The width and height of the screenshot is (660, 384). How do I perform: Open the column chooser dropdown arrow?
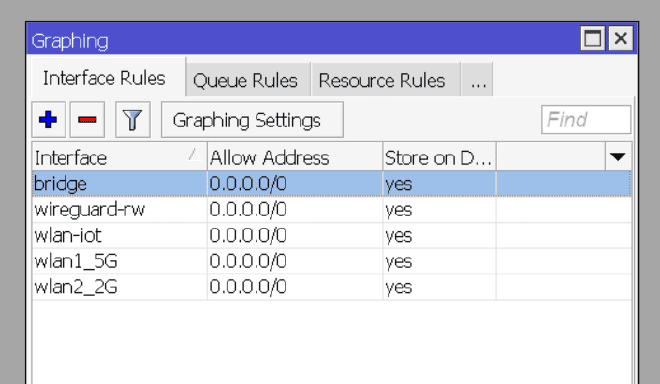(x=617, y=157)
